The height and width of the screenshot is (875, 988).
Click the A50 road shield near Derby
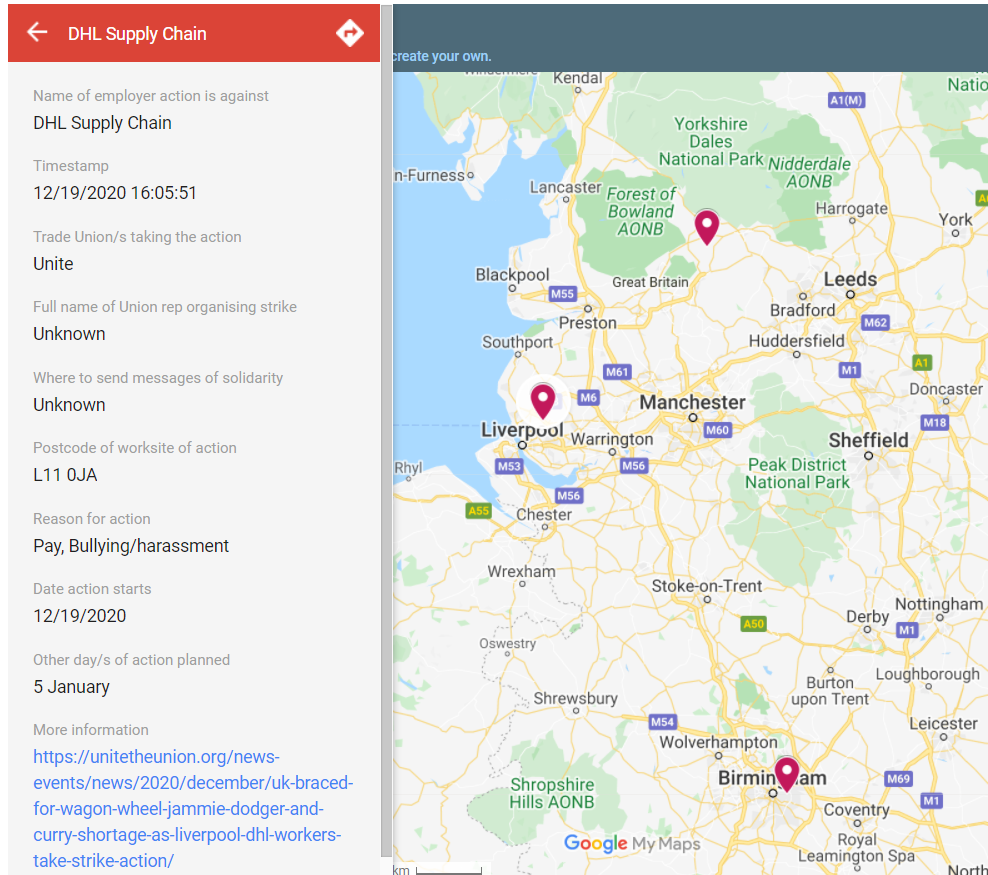[x=753, y=624]
